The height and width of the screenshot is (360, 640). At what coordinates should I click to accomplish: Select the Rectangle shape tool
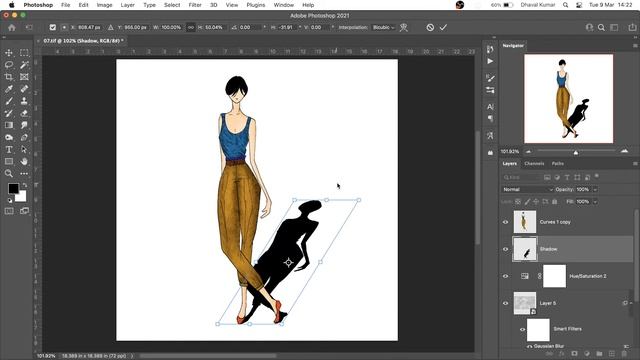9,162
